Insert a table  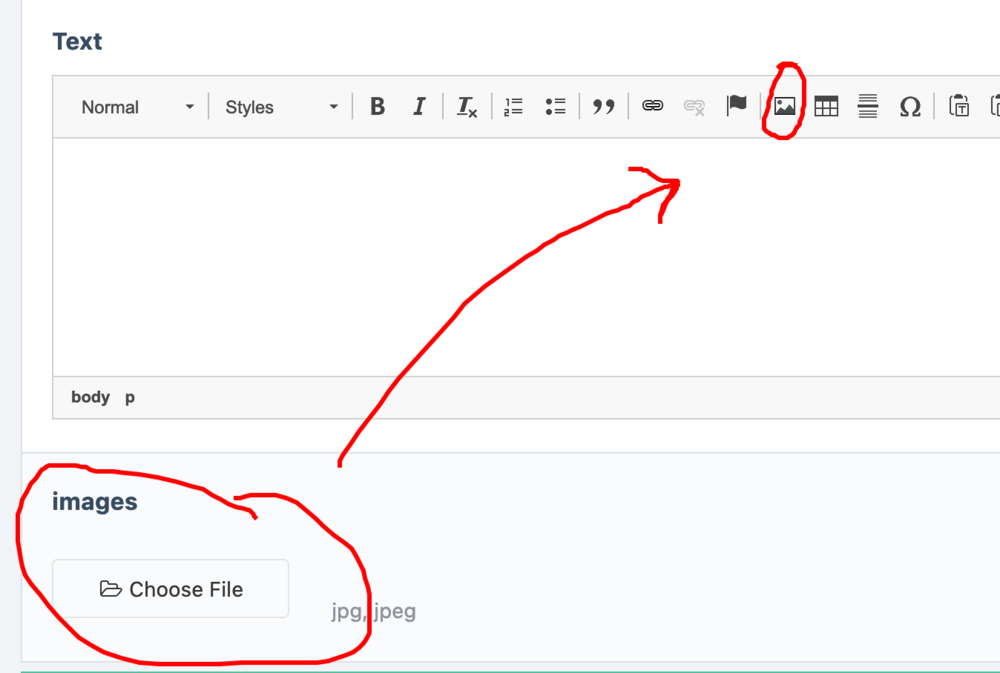pyautogui.click(x=826, y=107)
